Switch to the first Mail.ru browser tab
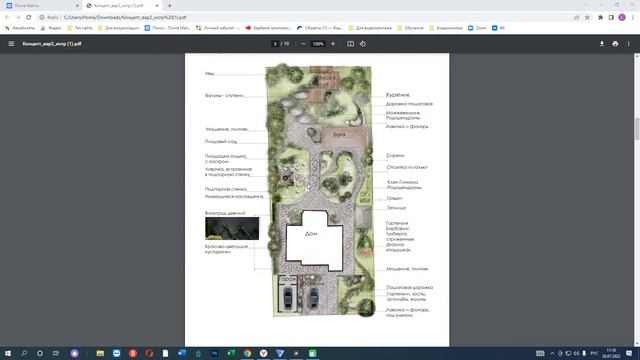The width and height of the screenshot is (640, 360). coord(41,6)
